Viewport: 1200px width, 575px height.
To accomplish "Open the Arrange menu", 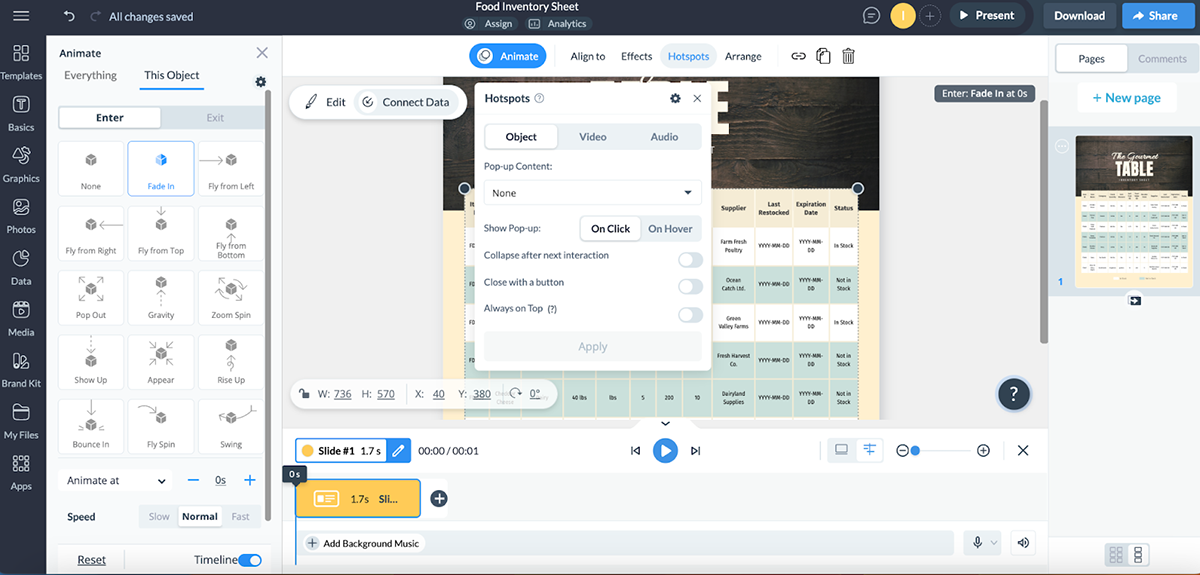I will (743, 57).
